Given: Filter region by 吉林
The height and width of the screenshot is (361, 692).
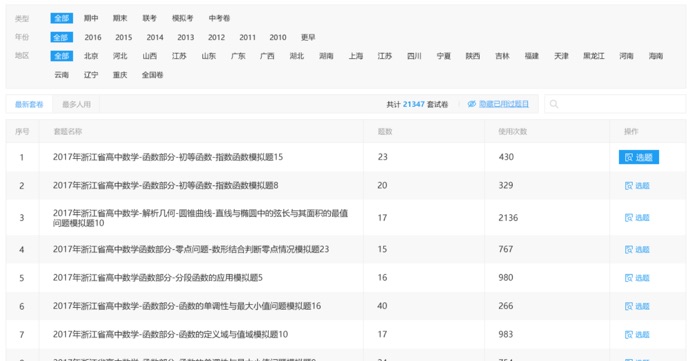Looking at the screenshot, I should click(502, 56).
